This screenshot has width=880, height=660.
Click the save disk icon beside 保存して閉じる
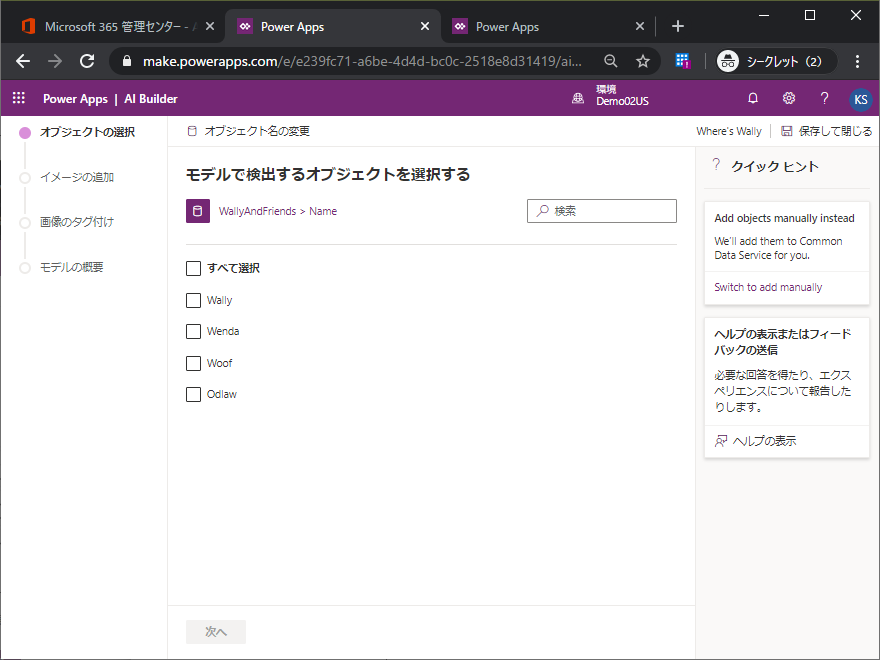pos(786,131)
